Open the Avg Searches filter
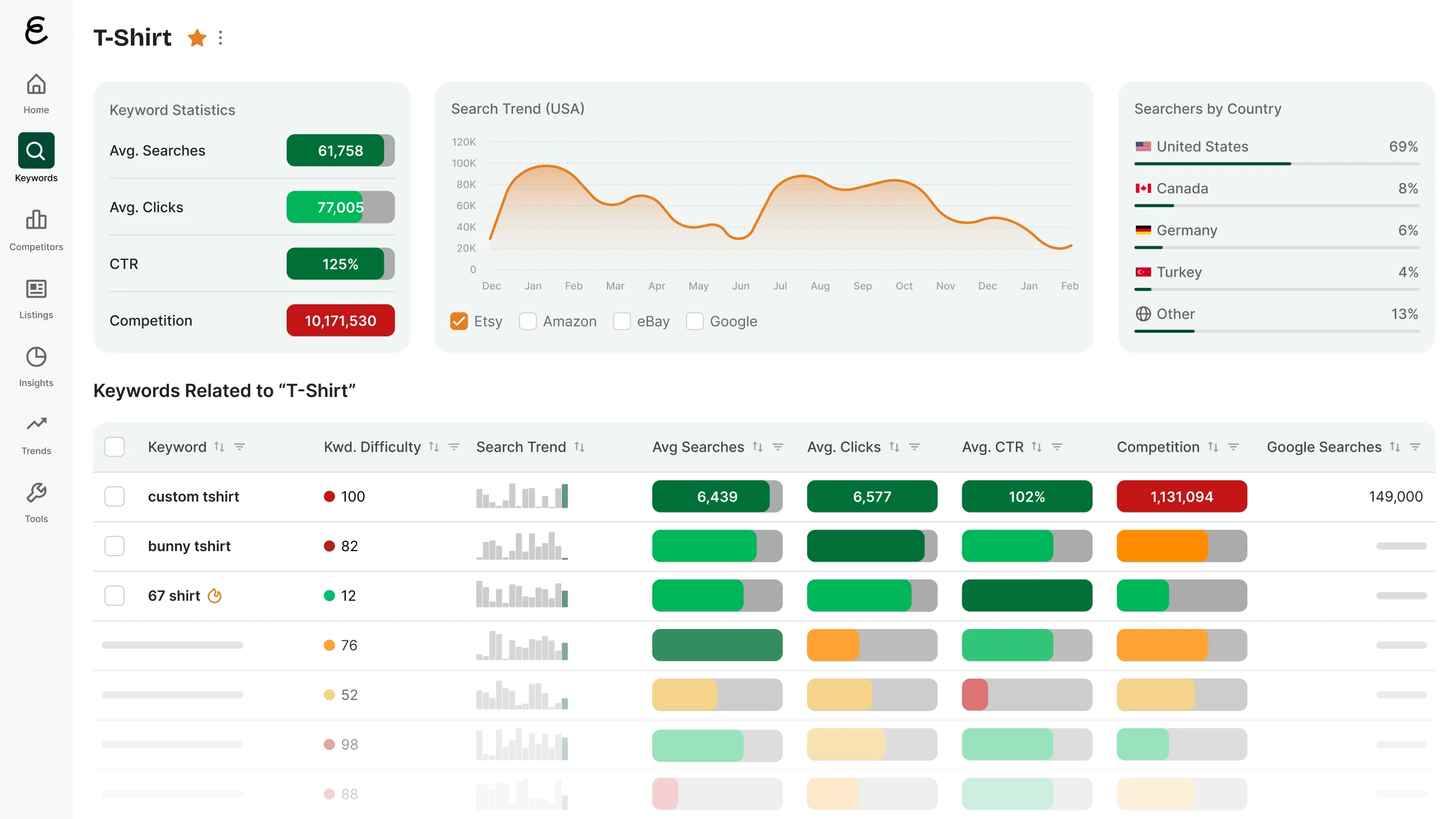Image resolution: width=1456 pixels, height=819 pixels. 778,447
